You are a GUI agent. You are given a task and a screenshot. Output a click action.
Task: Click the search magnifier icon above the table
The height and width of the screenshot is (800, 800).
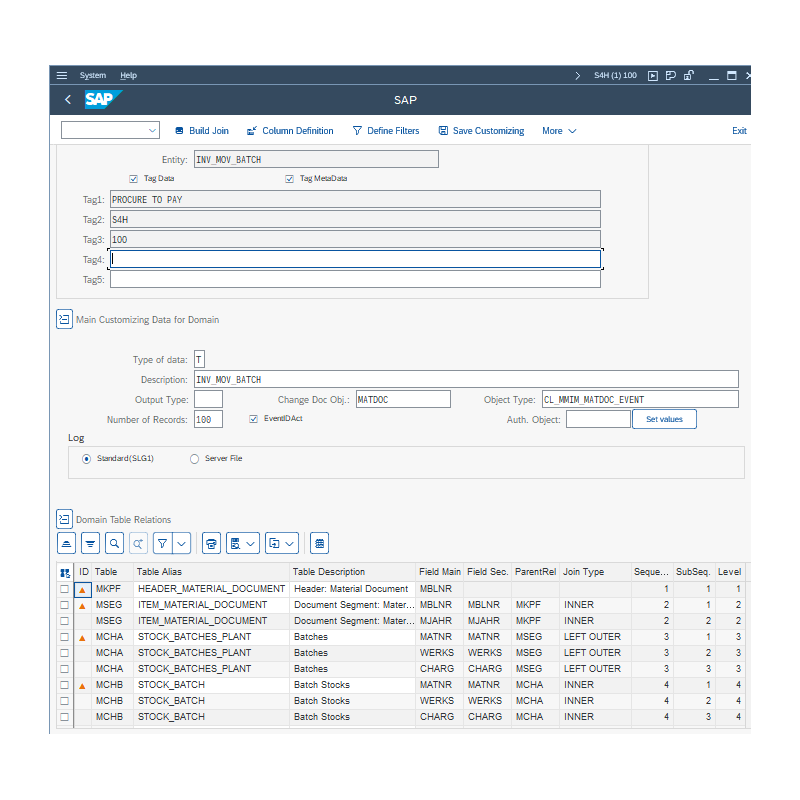[114, 543]
